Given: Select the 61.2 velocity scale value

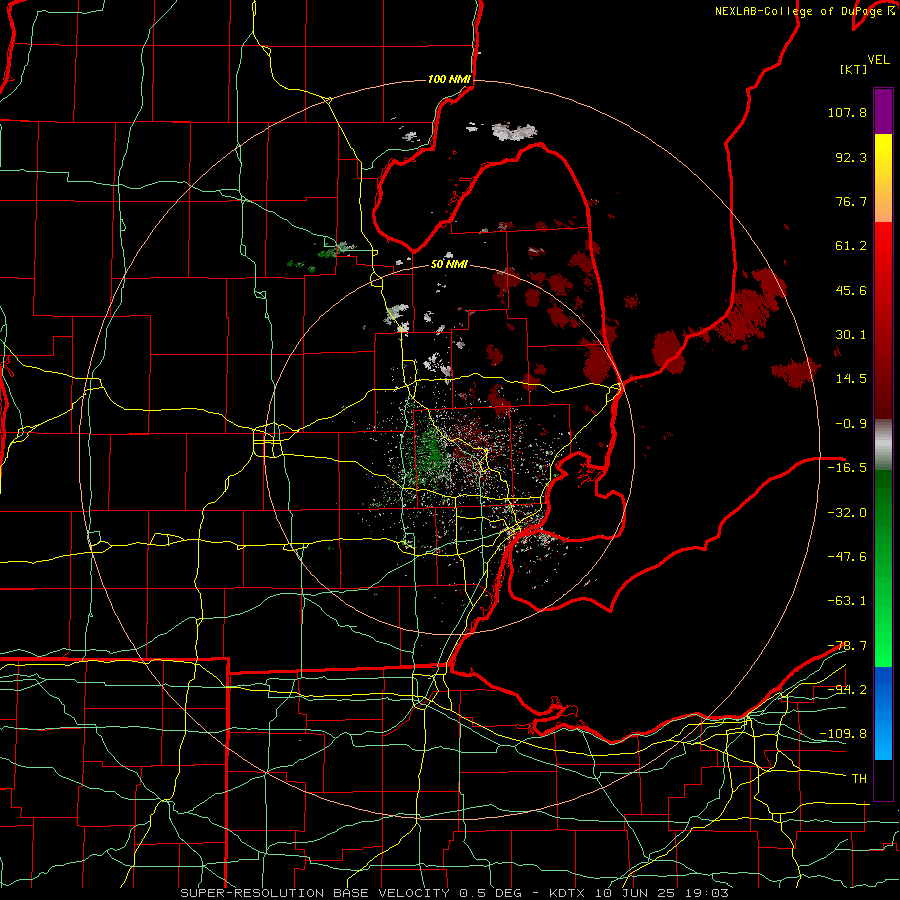Looking at the screenshot, I should 851,246.
